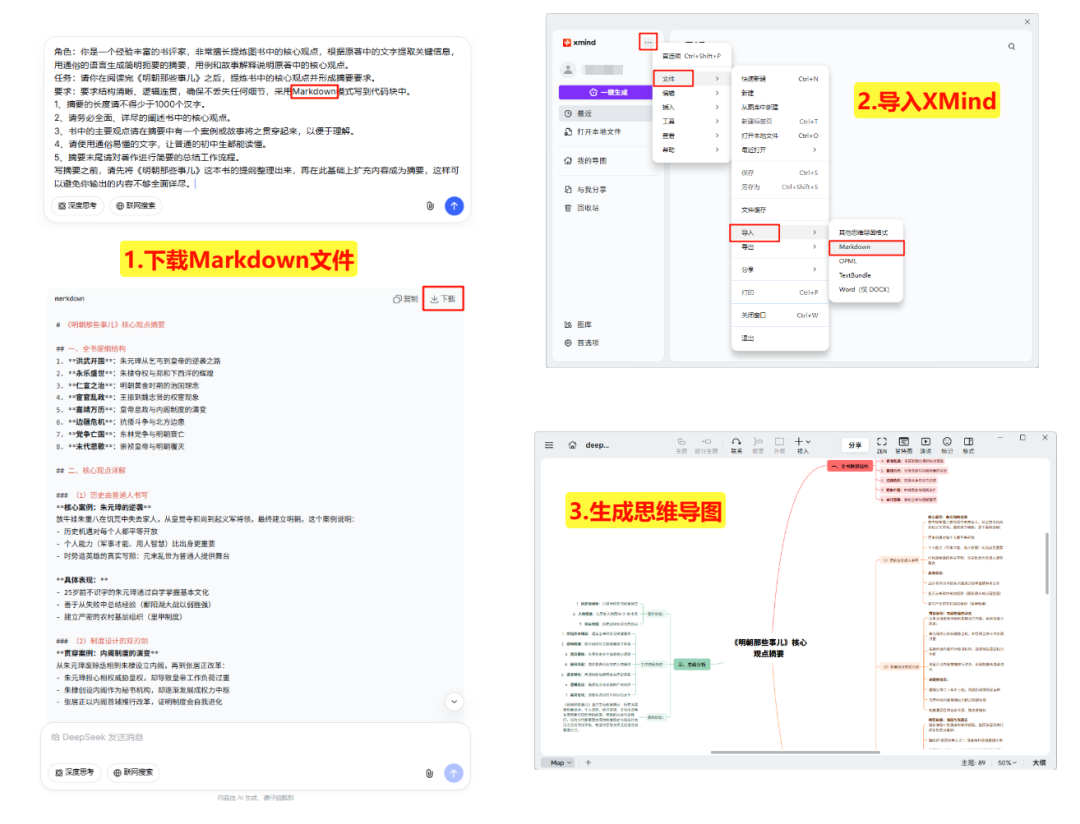Add a new sheet with the plus button
Viewport: 1080px width, 824px height.
pos(588,763)
